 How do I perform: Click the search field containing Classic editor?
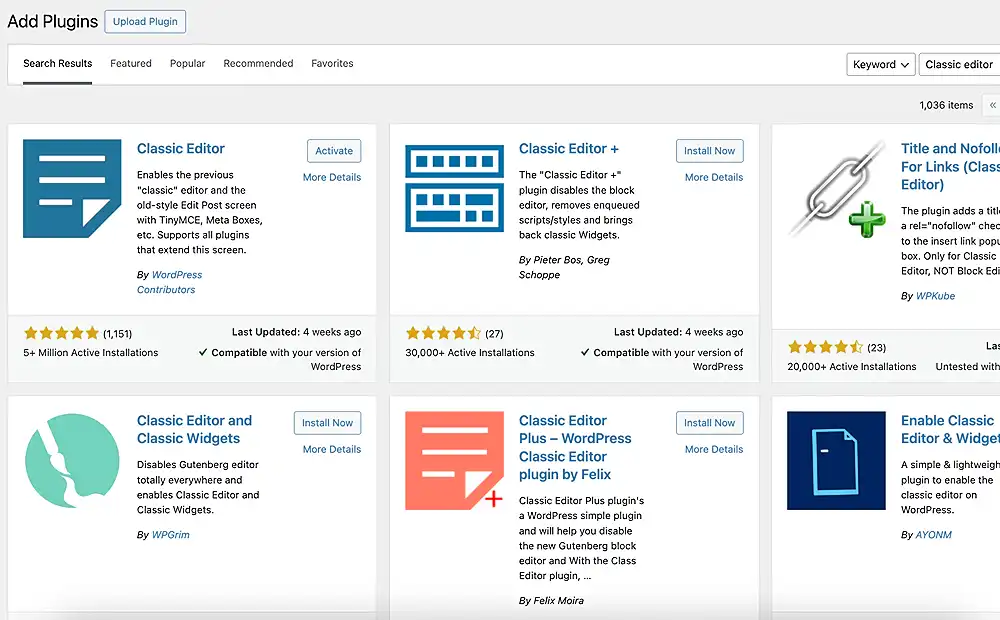pyautogui.click(x=959, y=64)
